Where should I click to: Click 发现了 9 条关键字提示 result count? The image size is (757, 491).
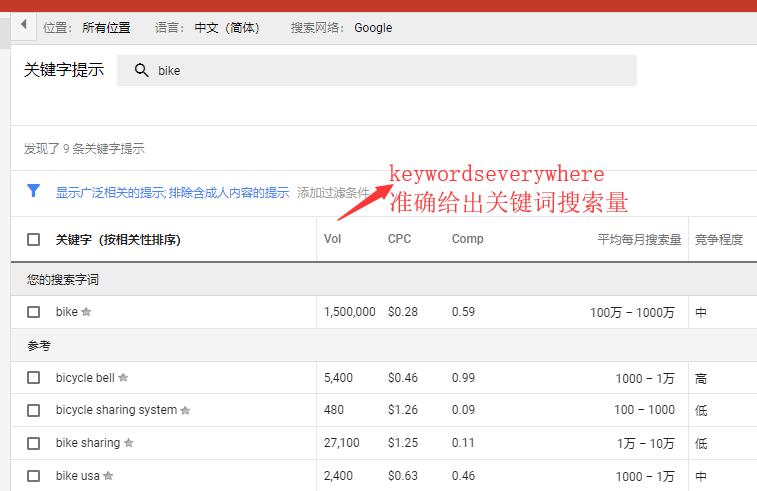pyautogui.click(x=84, y=148)
